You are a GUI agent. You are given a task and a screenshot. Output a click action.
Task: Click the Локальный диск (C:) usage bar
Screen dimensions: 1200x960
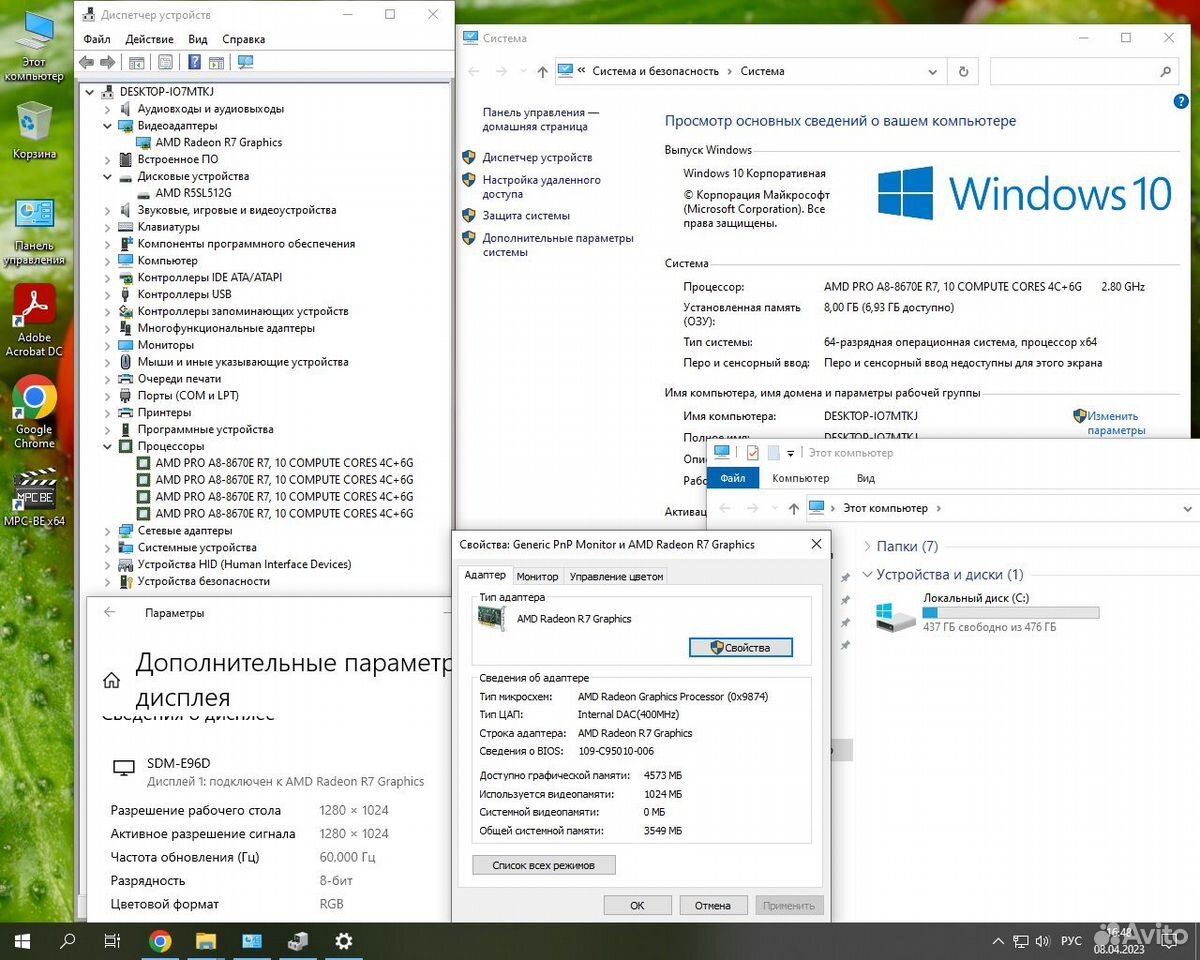1010,613
